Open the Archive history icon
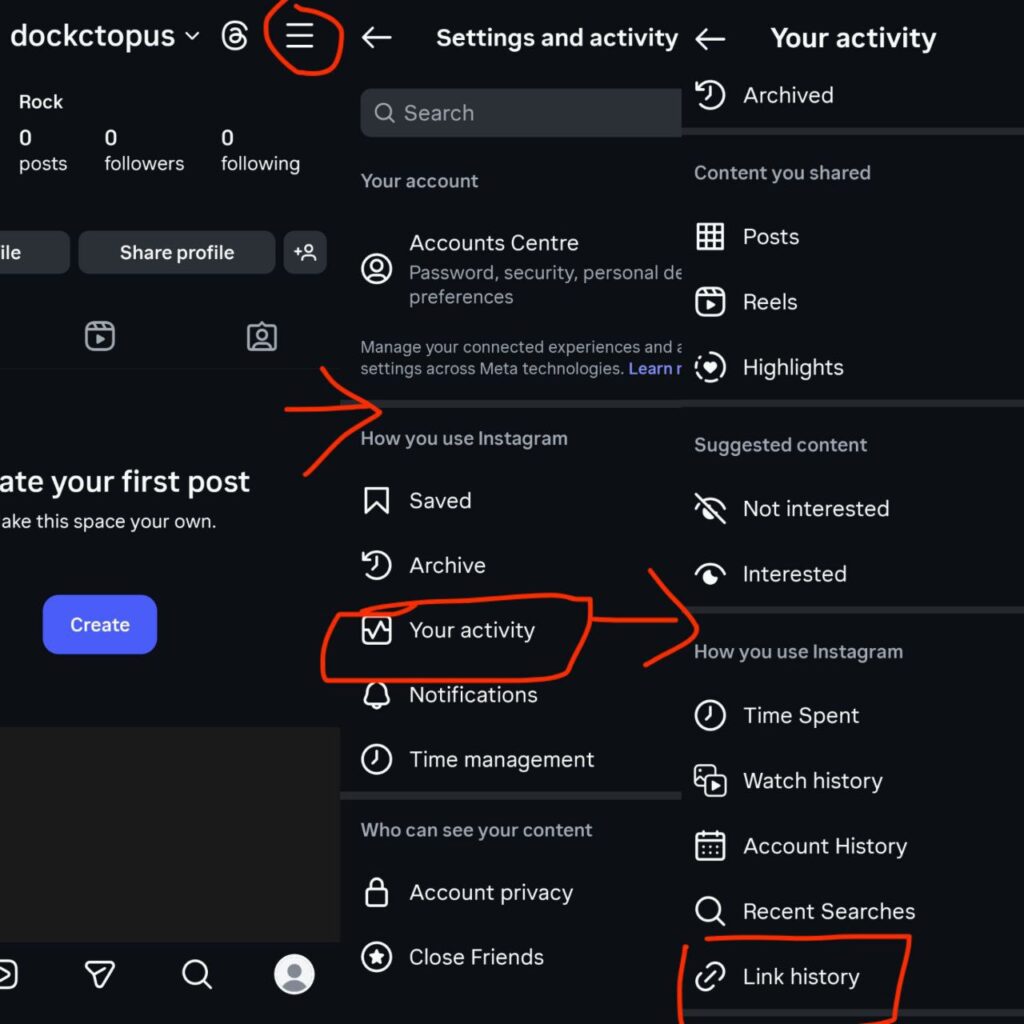The height and width of the screenshot is (1024, 1024). pyautogui.click(x=377, y=565)
